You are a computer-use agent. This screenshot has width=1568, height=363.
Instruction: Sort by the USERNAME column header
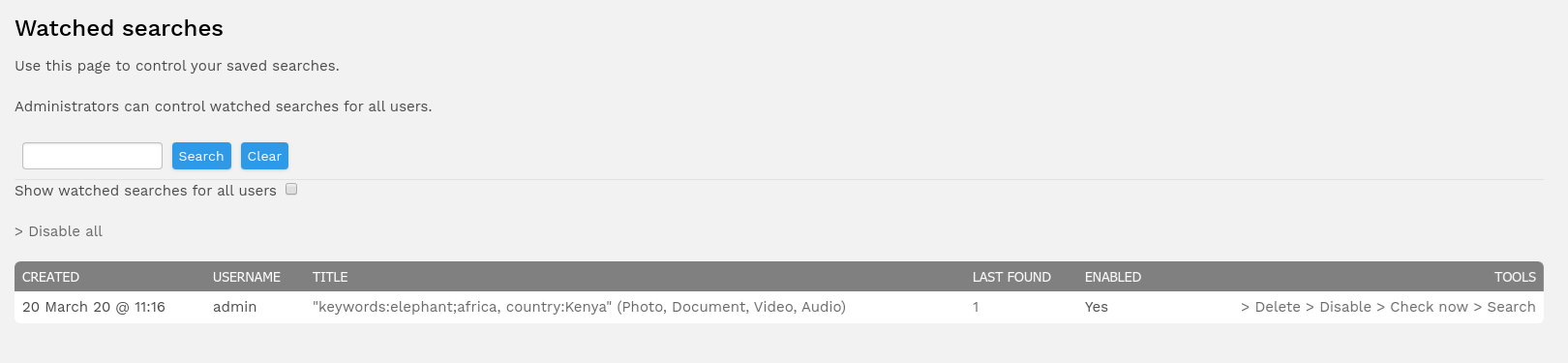coord(247,277)
